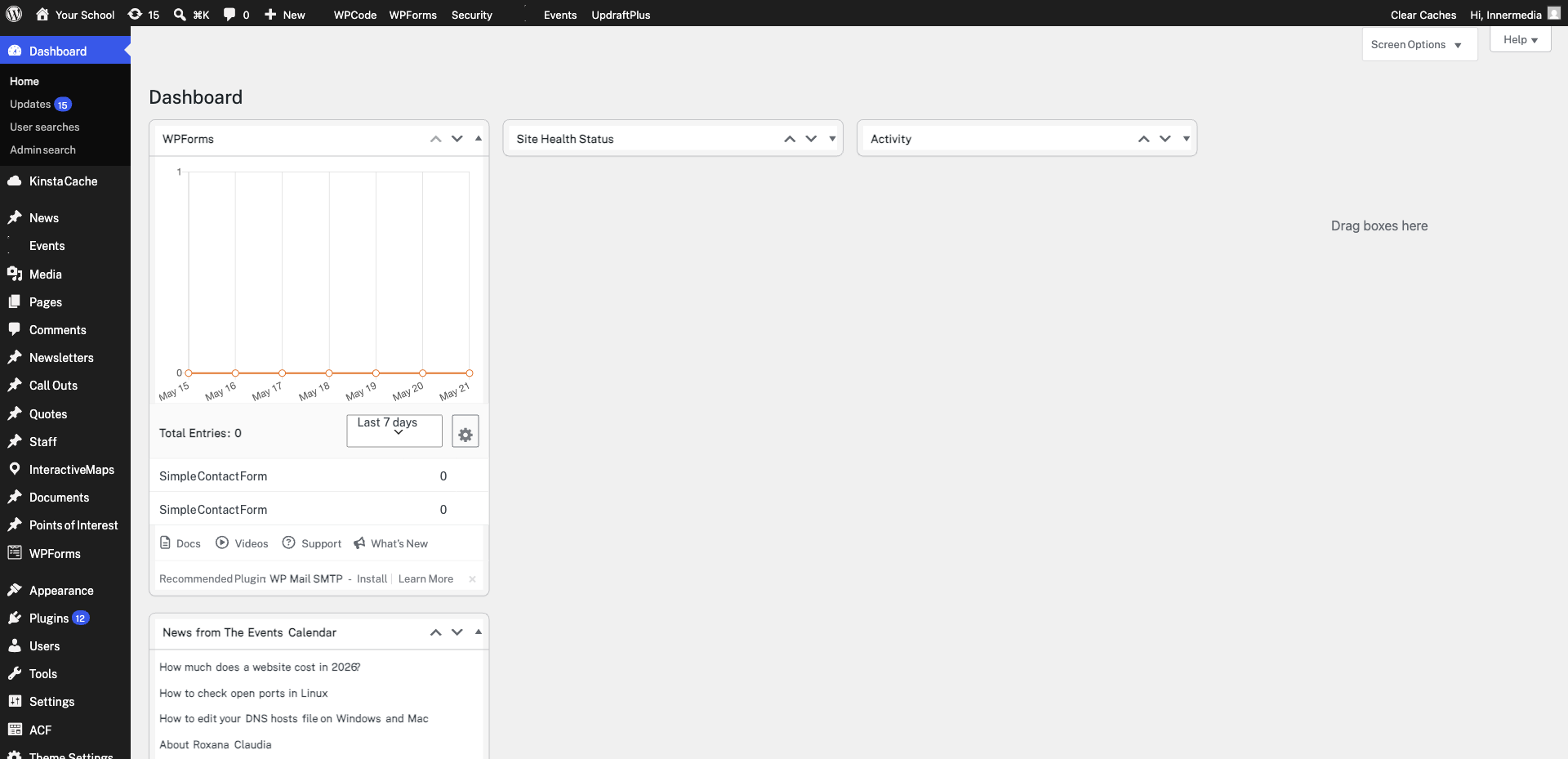Click the Media sidebar icon

(x=15, y=274)
